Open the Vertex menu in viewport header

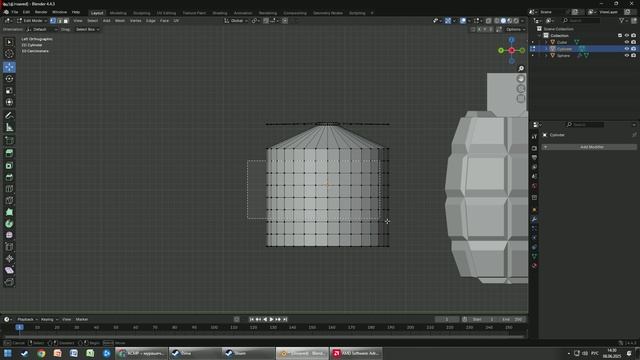tap(135, 20)
